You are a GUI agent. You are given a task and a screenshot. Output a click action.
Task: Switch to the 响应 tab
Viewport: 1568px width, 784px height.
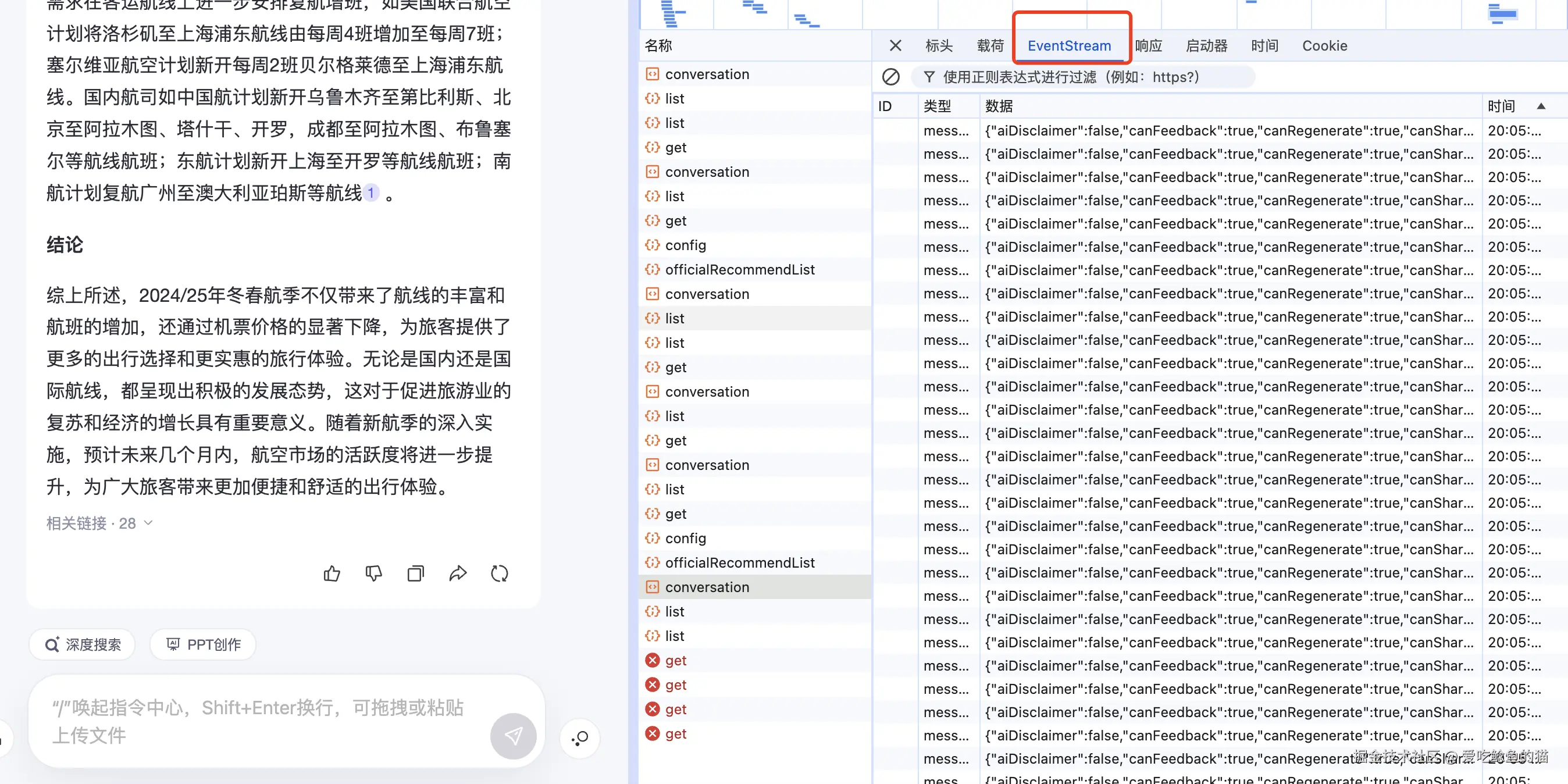click(x=1149, y=45)
